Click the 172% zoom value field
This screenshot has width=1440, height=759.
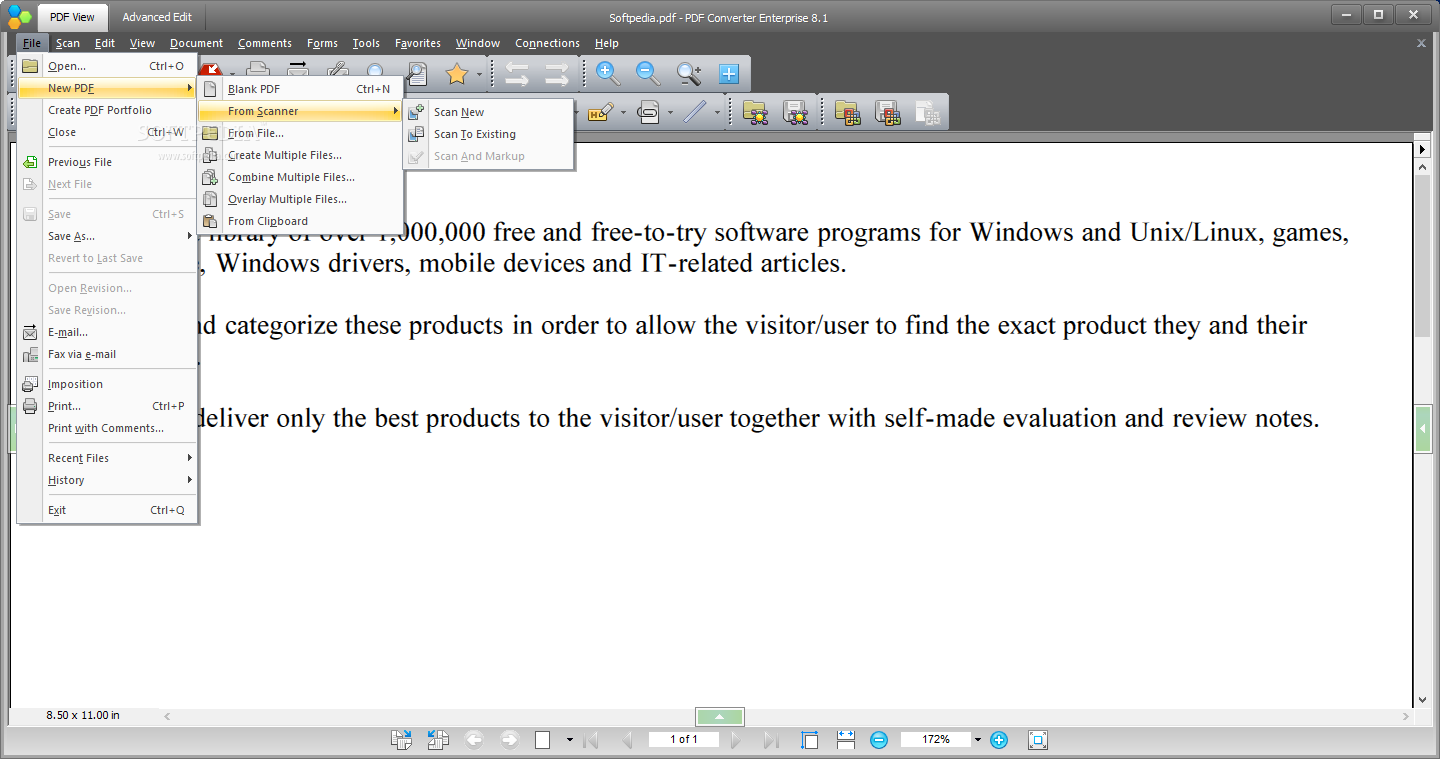[x=936, y=740]
